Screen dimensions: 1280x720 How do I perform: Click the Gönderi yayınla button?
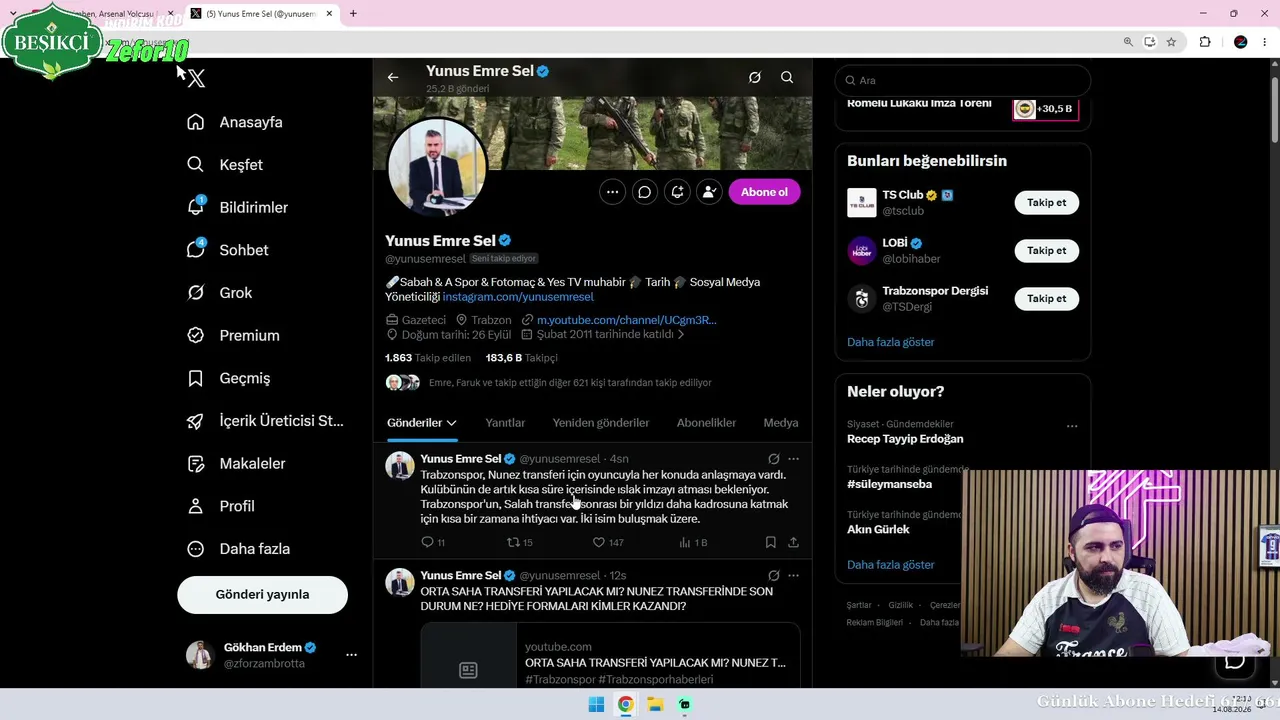[262, 594]
